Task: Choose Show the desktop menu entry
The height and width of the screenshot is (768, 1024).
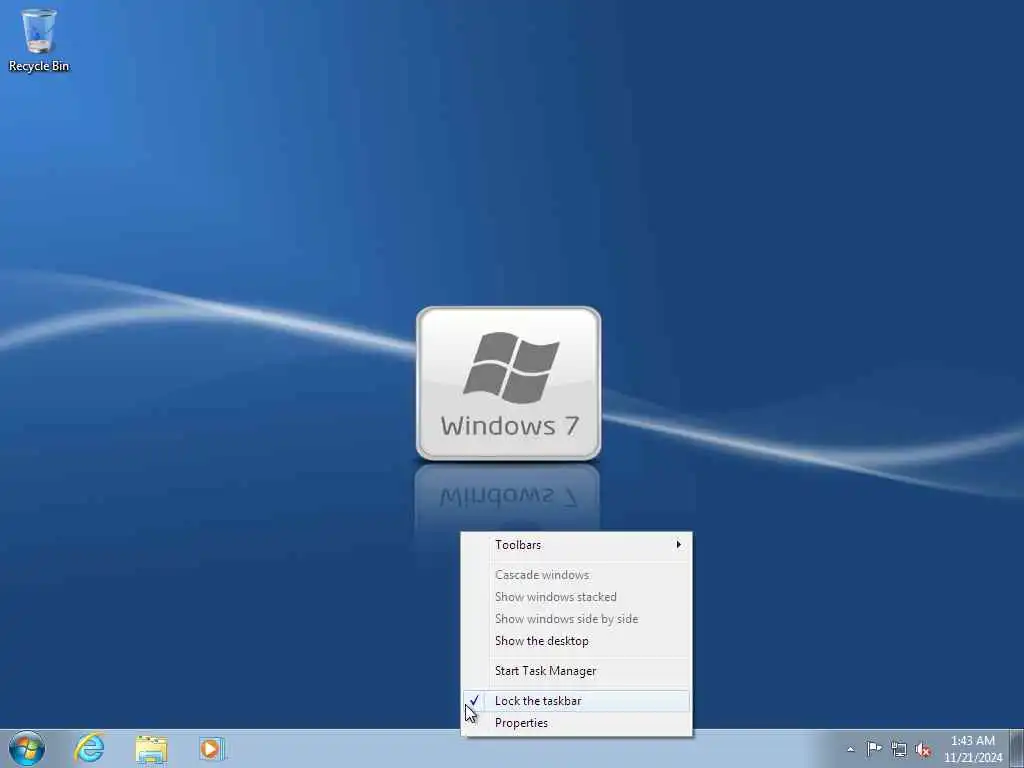Action: coord(577,641)
